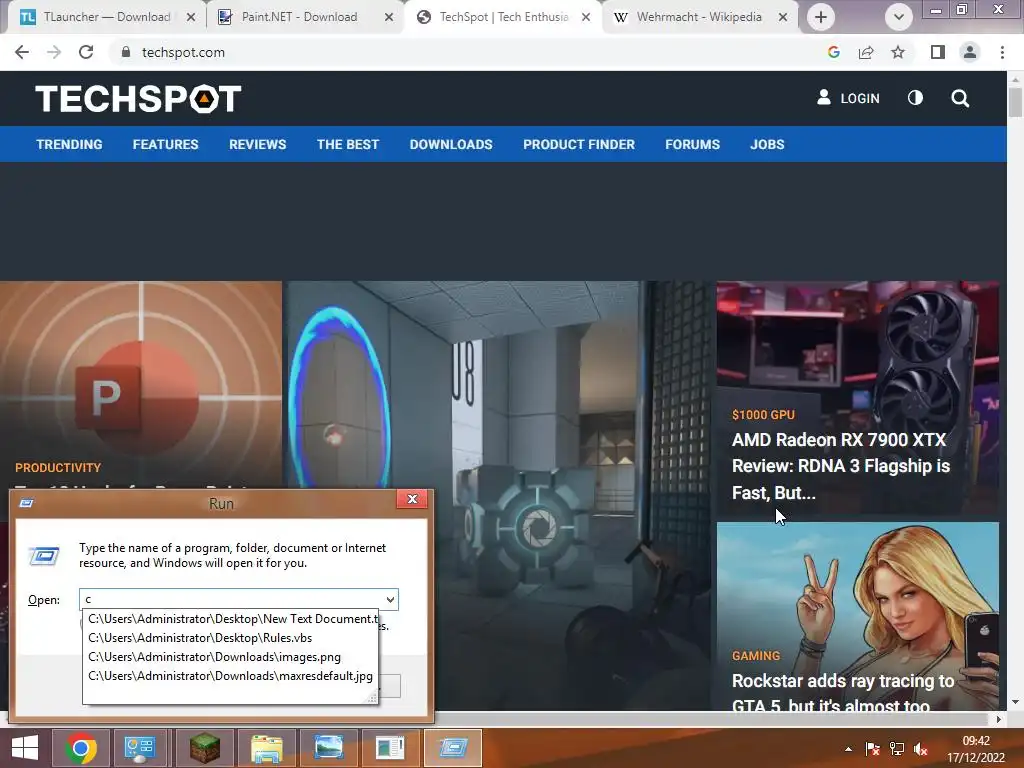Image resolution: width=1024 pixels, height=768 pixels.
Task: Open the Minecraft grass block taskbar icon
Action: [204, 748]
